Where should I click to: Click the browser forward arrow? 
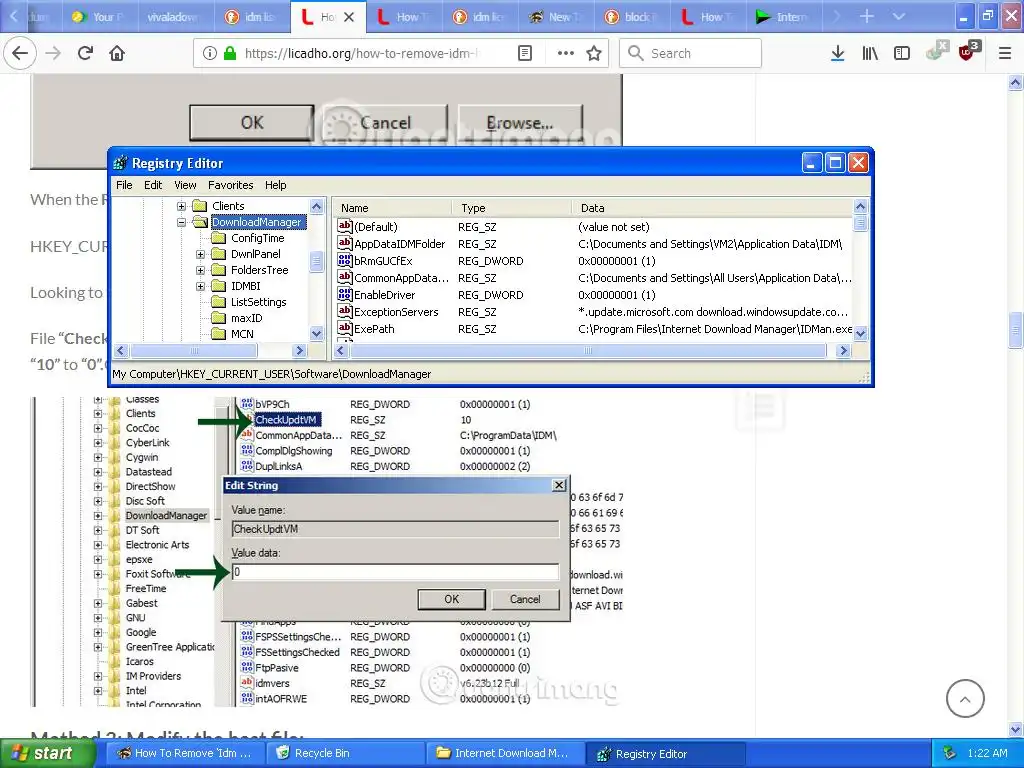pos(54,53)
